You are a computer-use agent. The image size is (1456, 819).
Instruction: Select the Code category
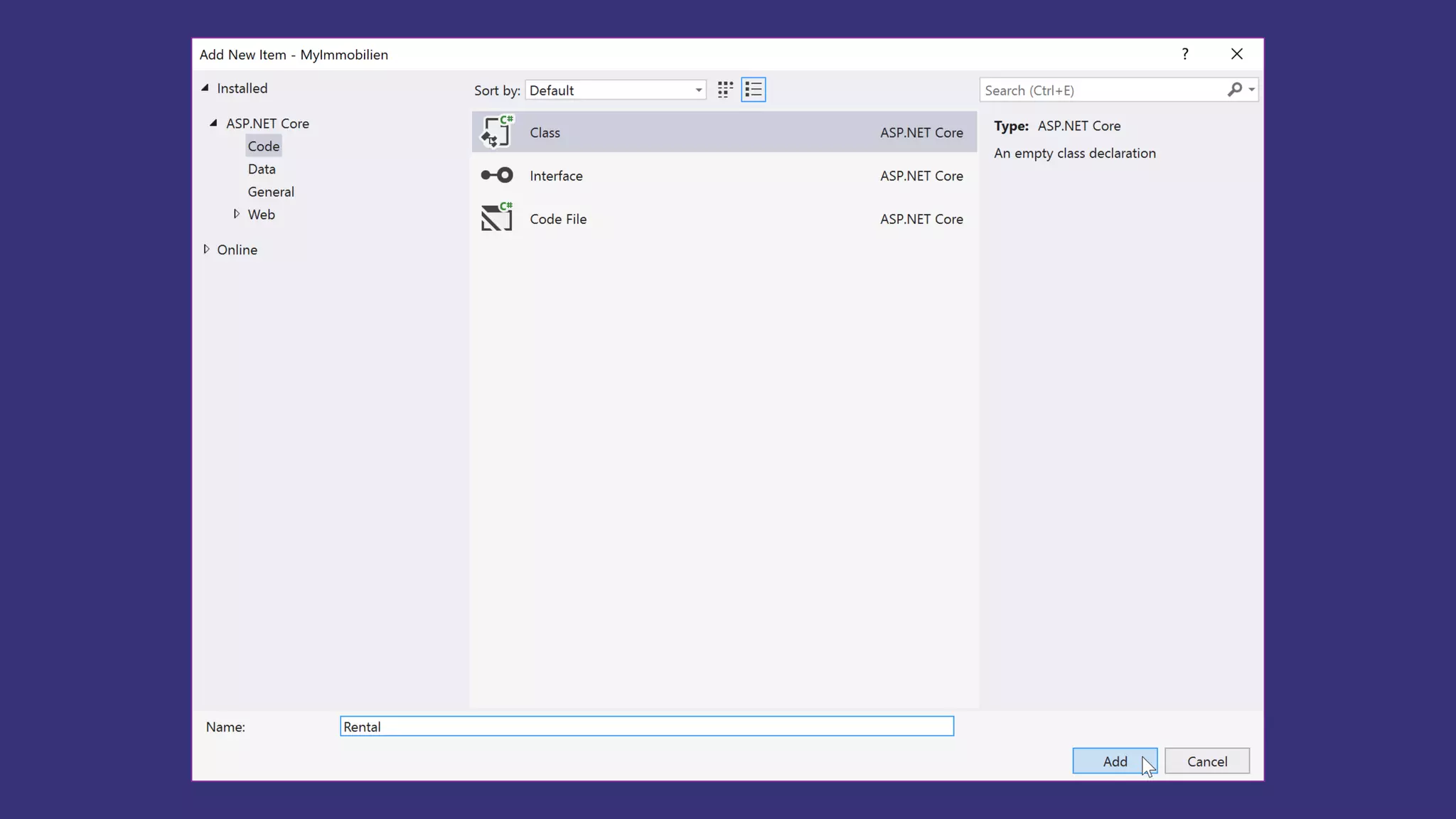click(263, 146)
